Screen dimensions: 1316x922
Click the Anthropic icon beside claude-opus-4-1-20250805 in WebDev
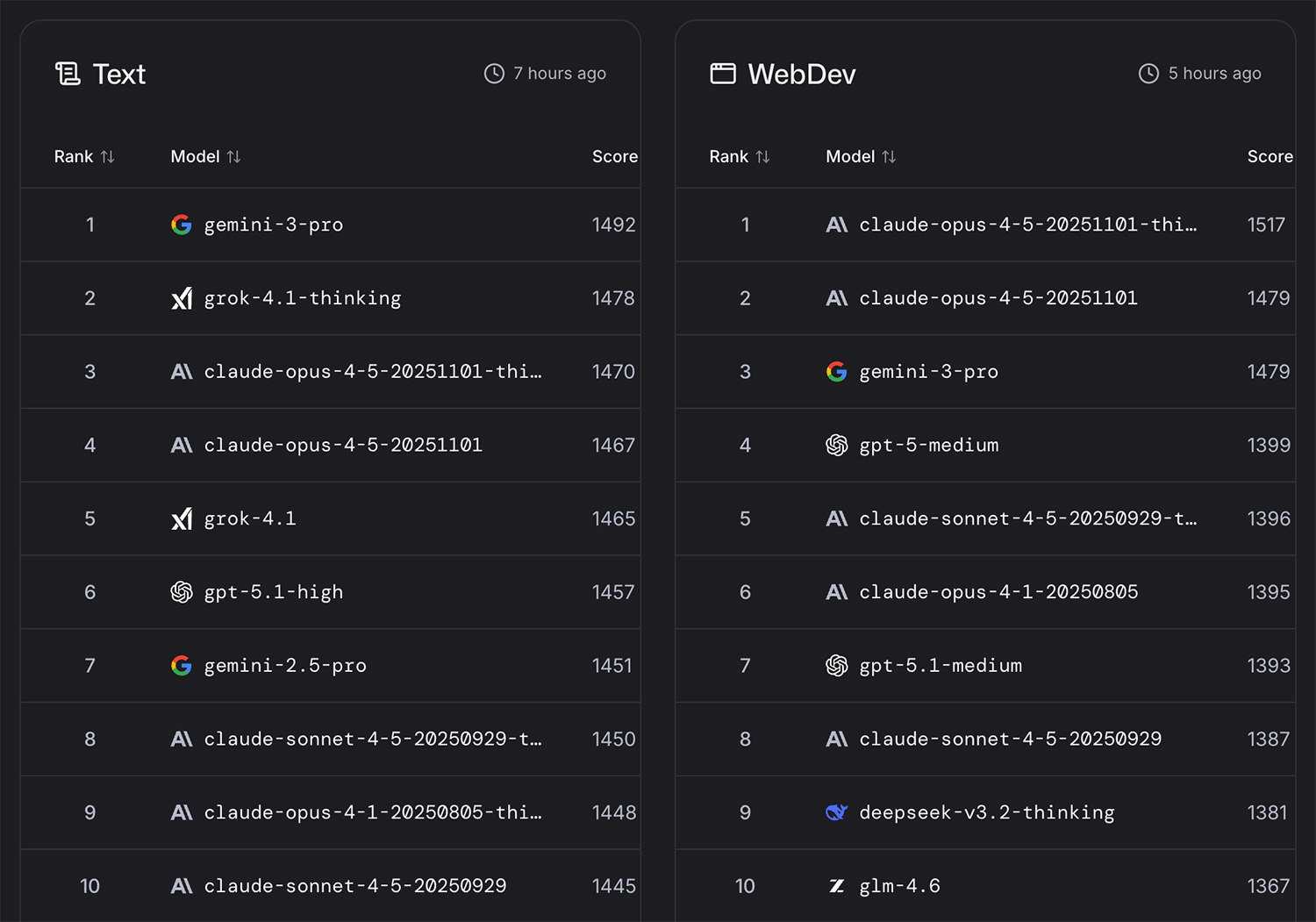pos(836,593)
